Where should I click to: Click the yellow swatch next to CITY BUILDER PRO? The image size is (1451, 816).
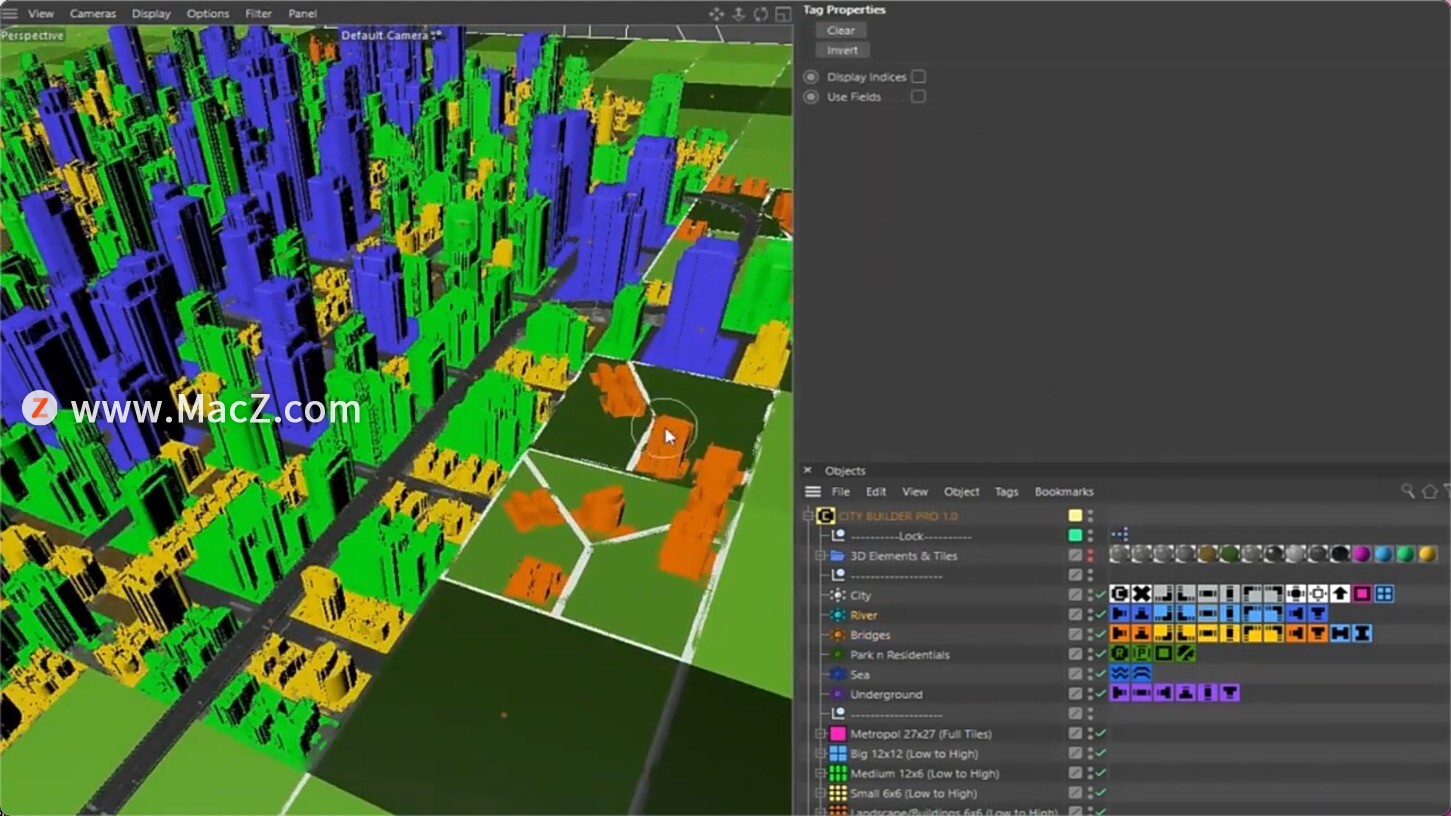(x=1073, y=515)
